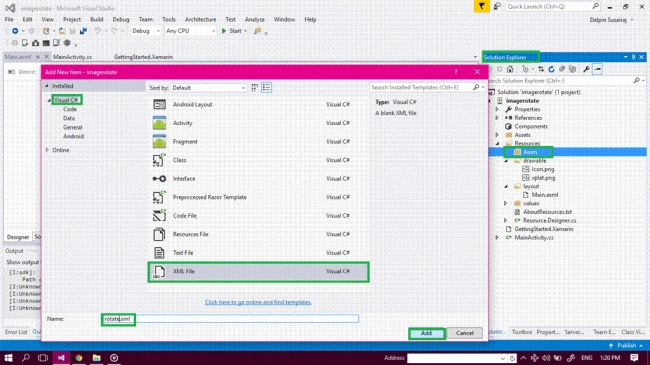
Task: Select the Text File template icon
Action: [x=159, y=253]
